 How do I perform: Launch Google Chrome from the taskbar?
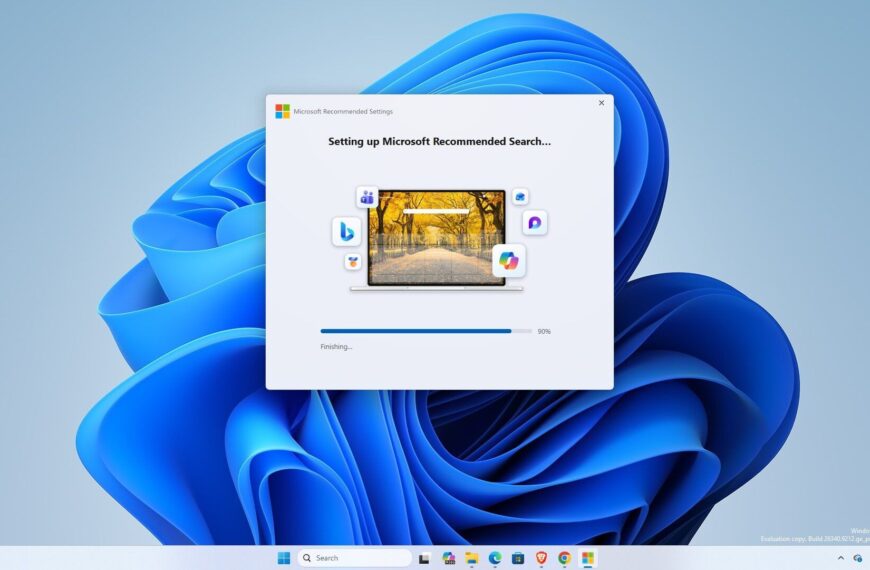[564, 558]
